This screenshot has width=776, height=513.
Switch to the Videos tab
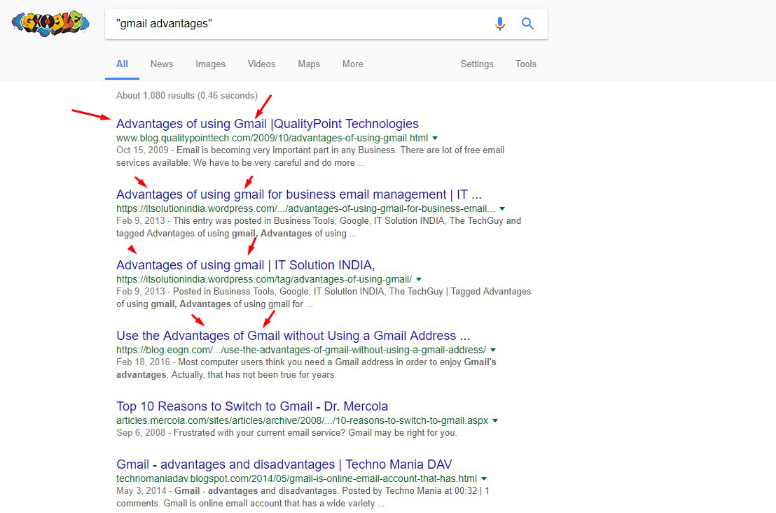261,64
